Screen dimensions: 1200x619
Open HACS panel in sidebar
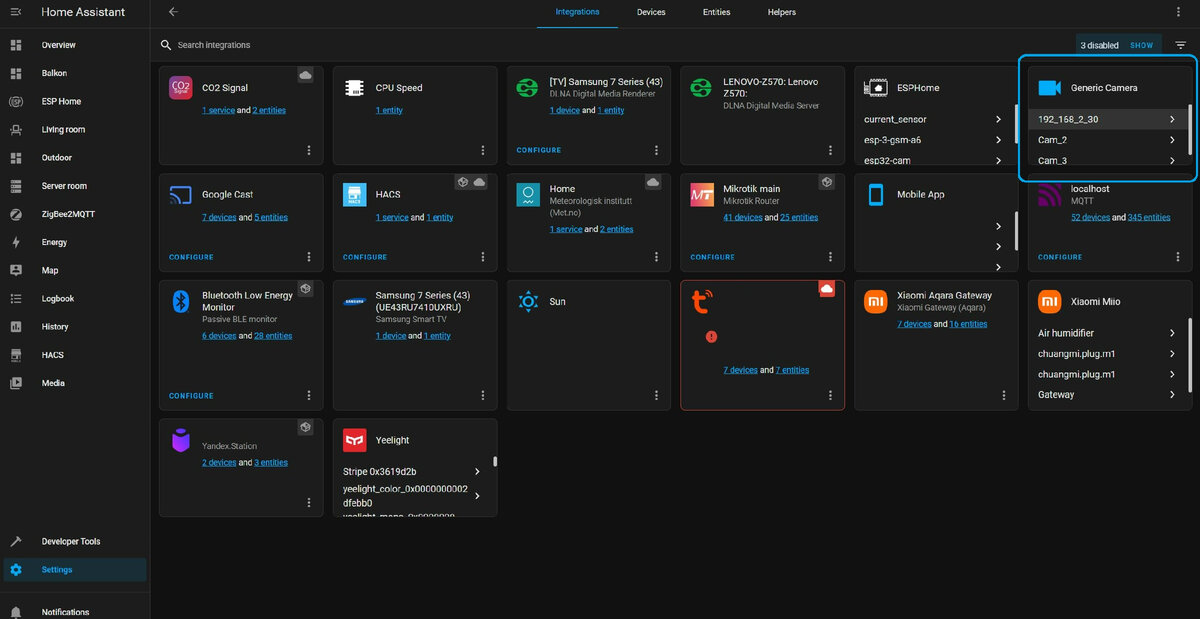click(75, 355)
